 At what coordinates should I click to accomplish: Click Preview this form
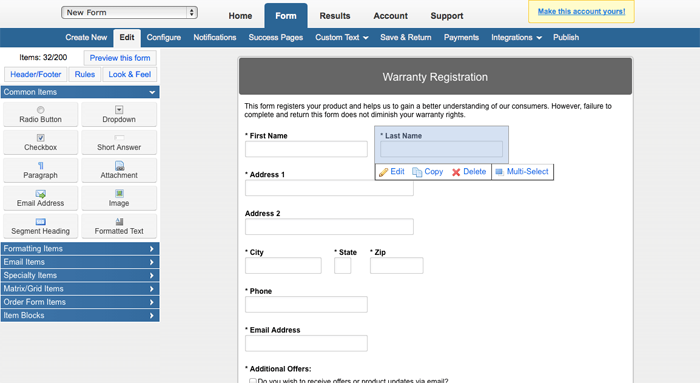click(x=120, y=58)
